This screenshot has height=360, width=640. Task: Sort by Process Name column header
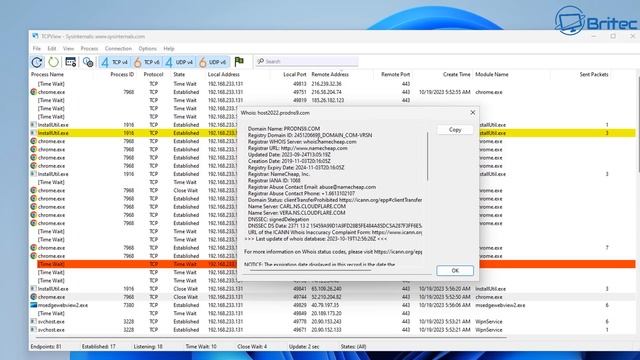pos(47,74)
